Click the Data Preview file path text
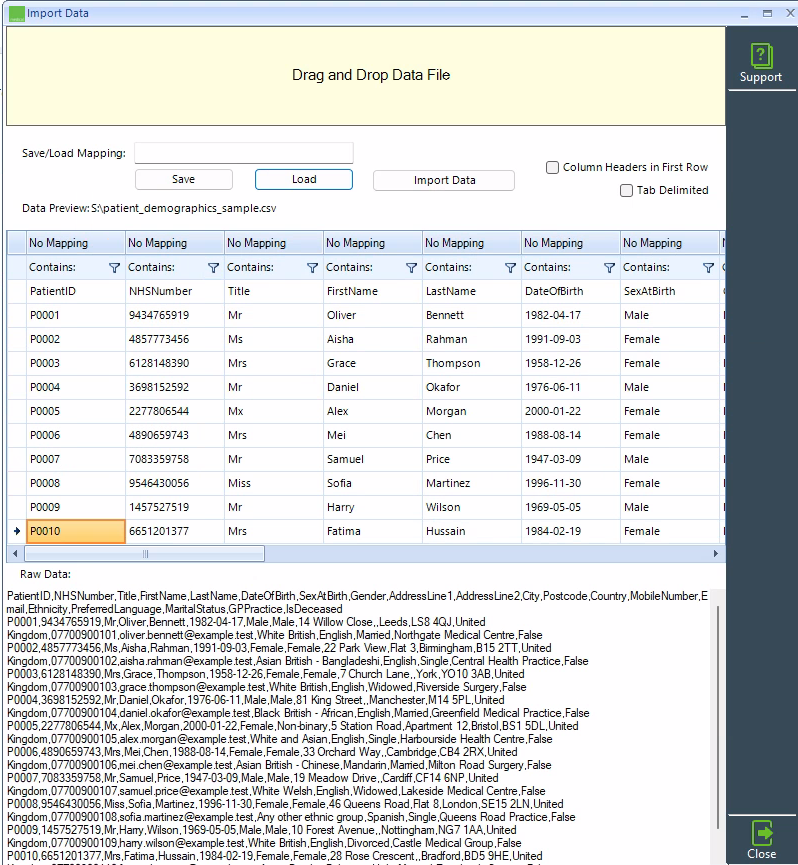 (184, 209)
